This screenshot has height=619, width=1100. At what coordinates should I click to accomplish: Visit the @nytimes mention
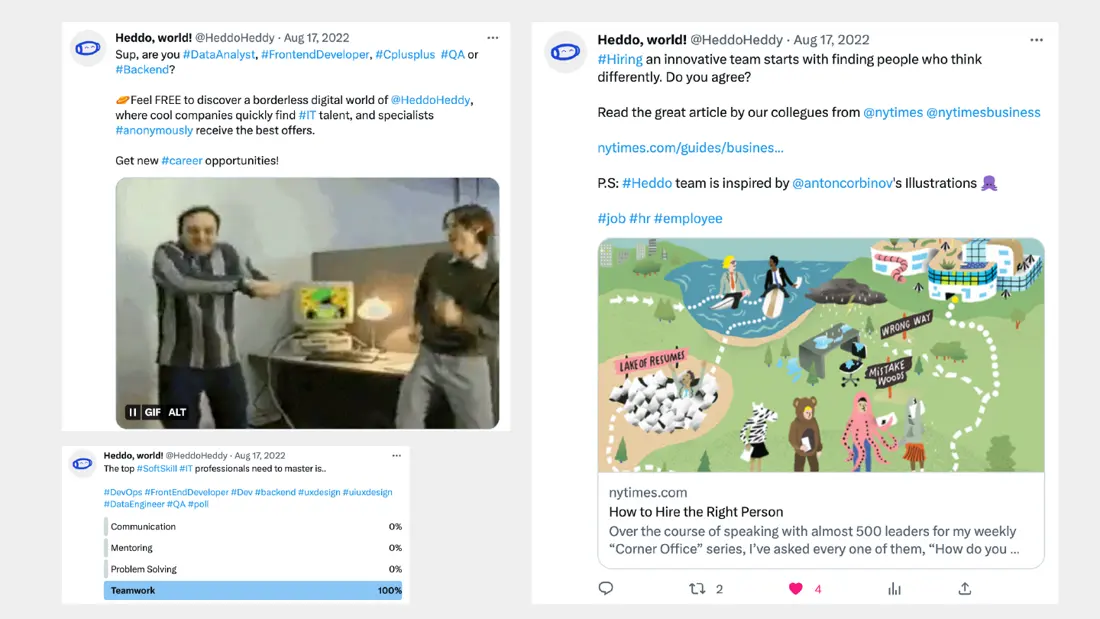(893, 112)
